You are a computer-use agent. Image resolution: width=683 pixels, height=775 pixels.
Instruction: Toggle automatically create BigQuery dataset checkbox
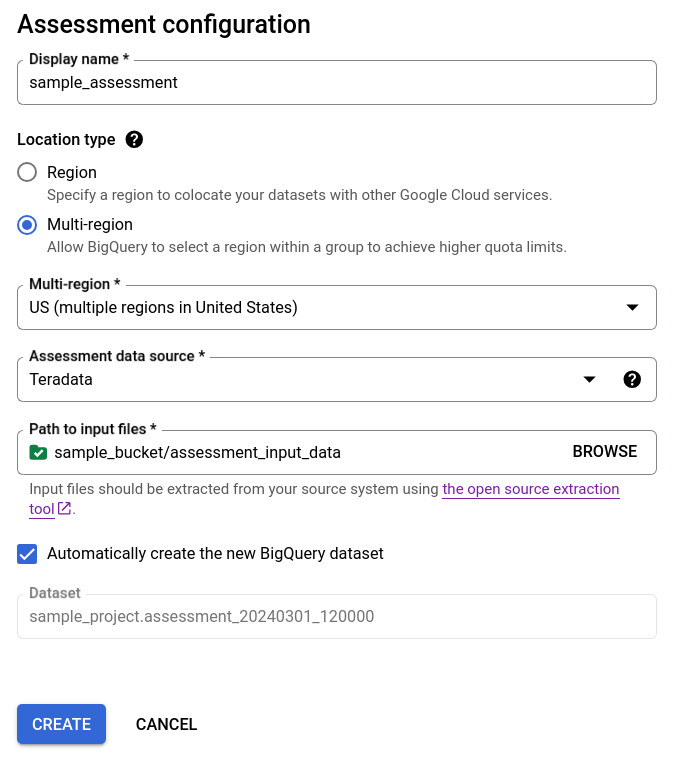coord(28,554)
